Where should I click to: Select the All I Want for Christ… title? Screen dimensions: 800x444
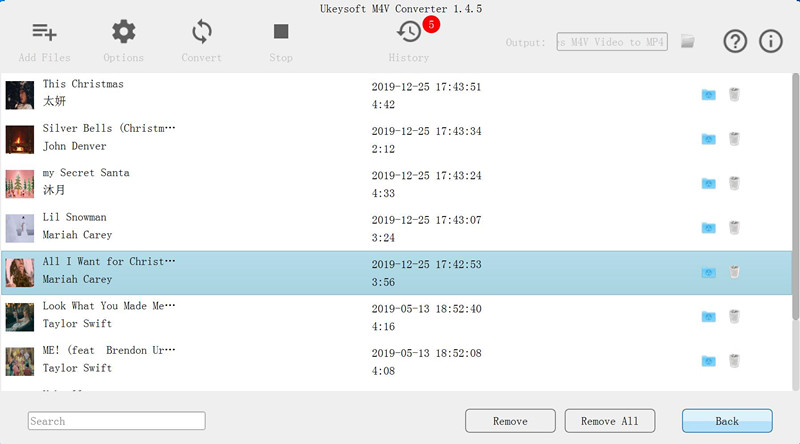tap(109, 261)
